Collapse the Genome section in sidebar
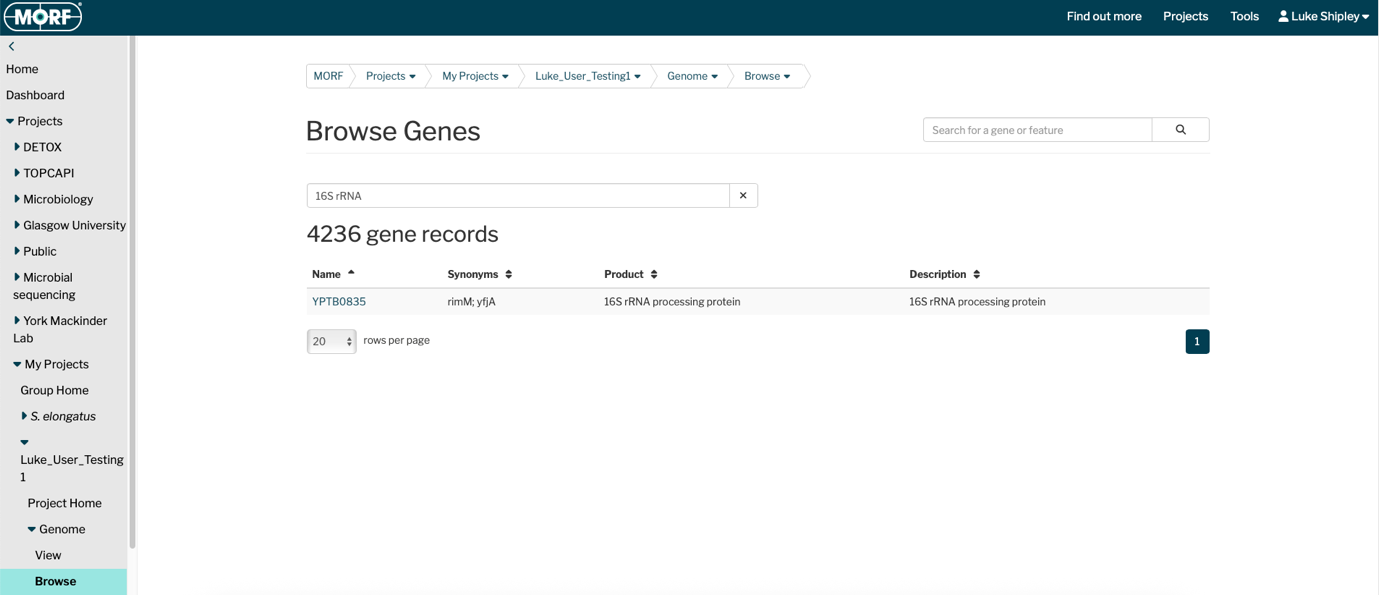Image resolution: width=1379 pixels, height=595 pixels. (x=32, y=529)
